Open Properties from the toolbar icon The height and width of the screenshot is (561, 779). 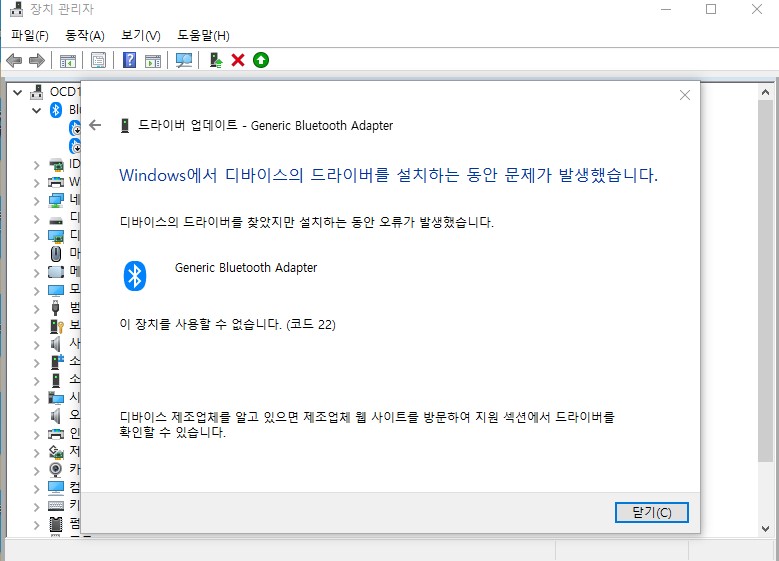tap(98, 61)
